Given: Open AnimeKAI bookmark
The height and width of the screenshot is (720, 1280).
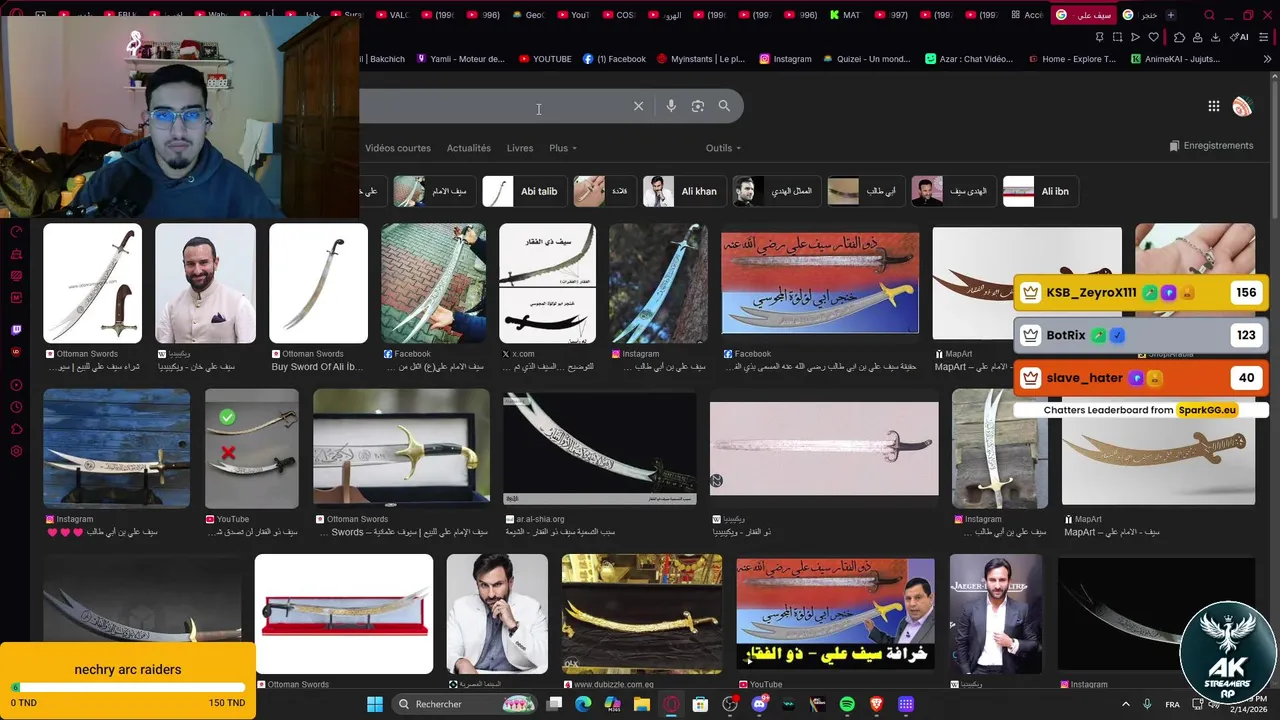Looking at the screenshot, I should pyautogui.click(x=1175, y=59).
